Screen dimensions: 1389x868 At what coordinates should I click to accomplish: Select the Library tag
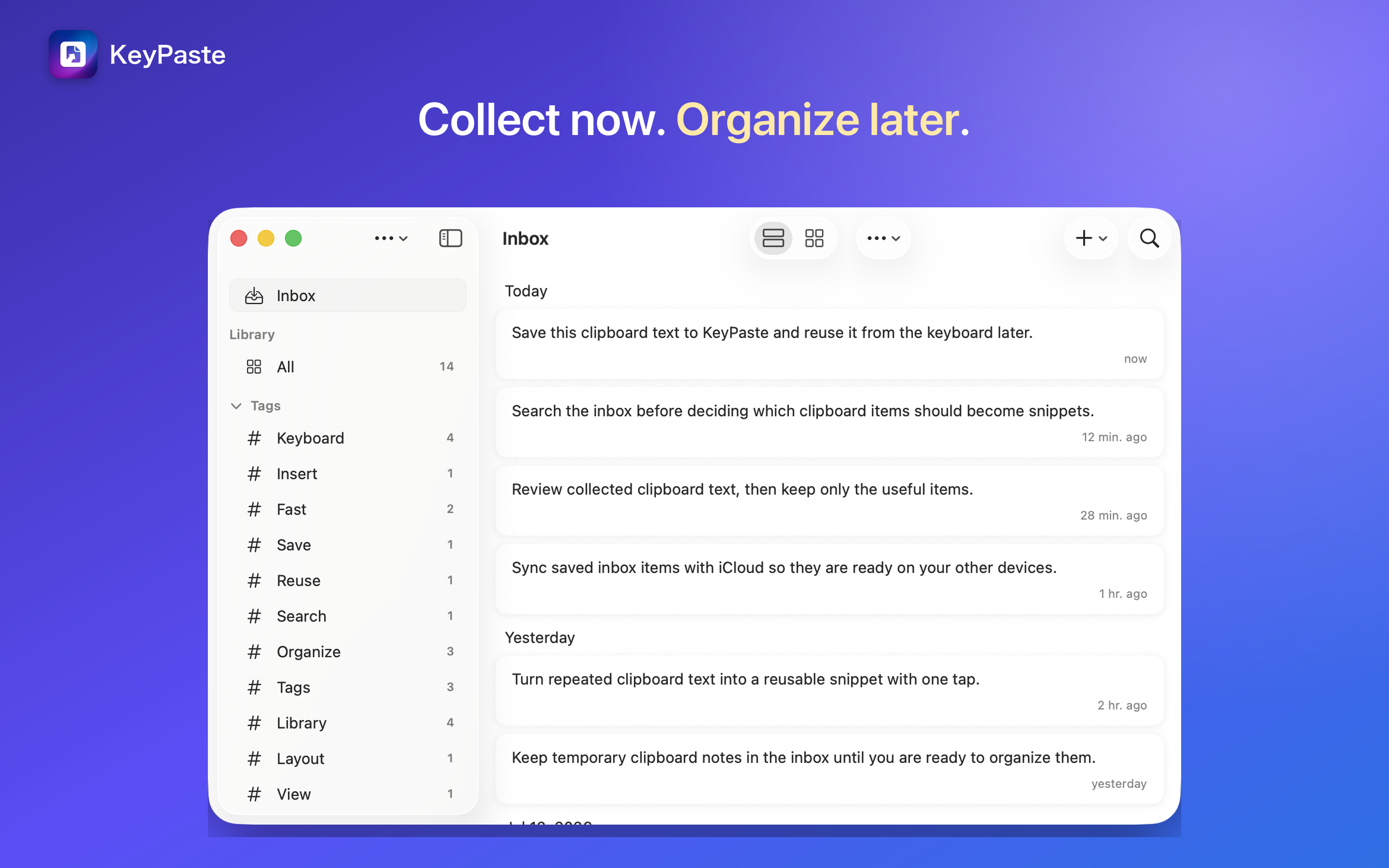tap(348, 723)
